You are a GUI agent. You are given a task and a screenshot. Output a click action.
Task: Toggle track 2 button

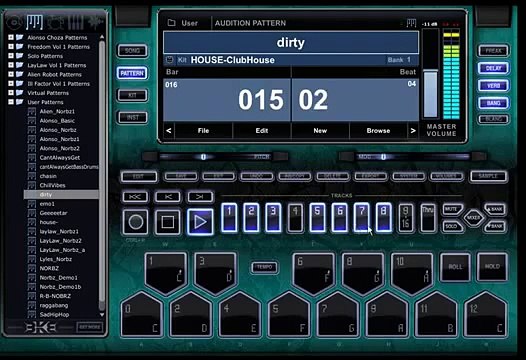[x=251, y=217]
